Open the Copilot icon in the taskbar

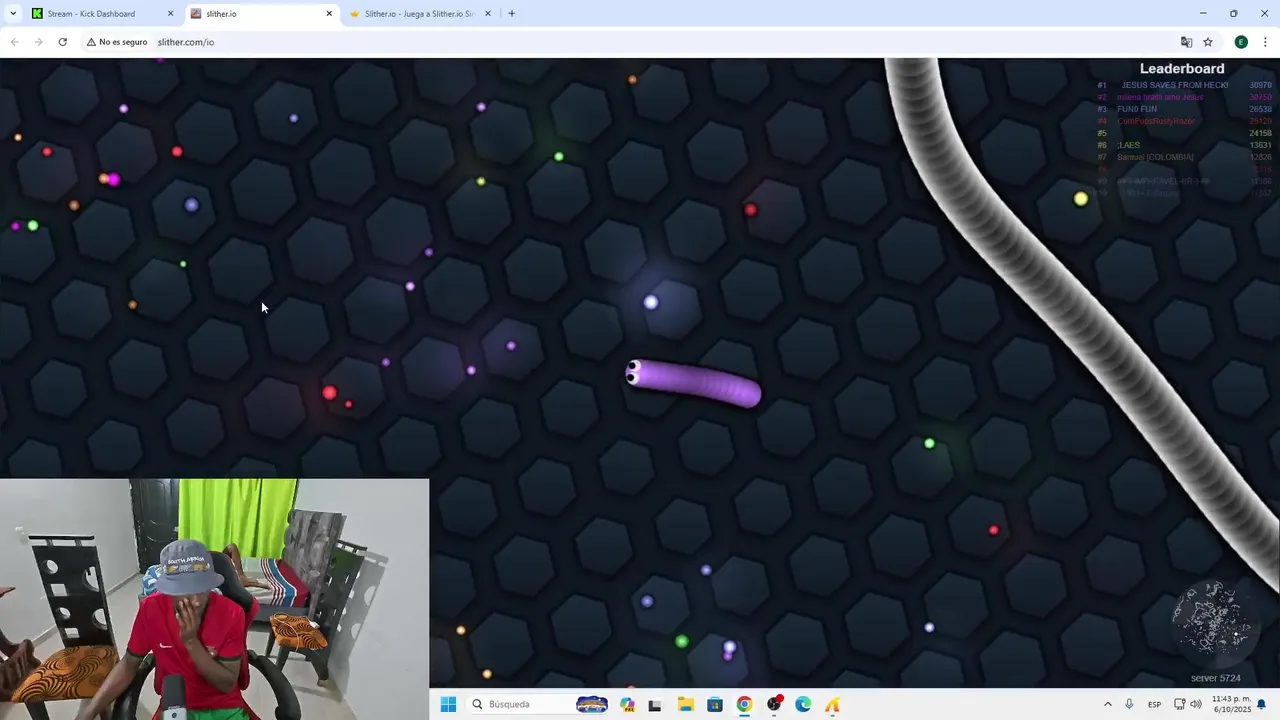point(627,704)
